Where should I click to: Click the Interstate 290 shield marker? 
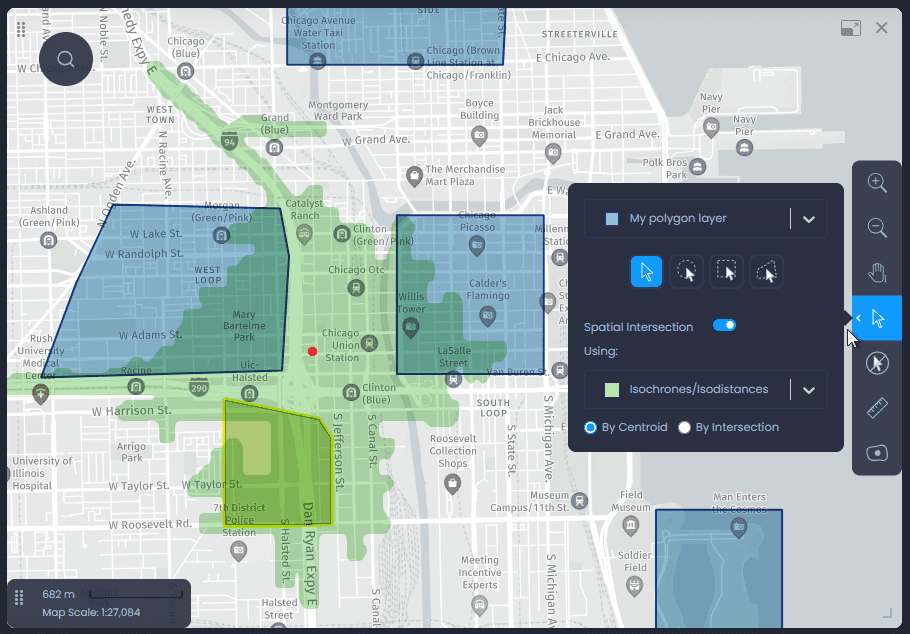point(198,387)
